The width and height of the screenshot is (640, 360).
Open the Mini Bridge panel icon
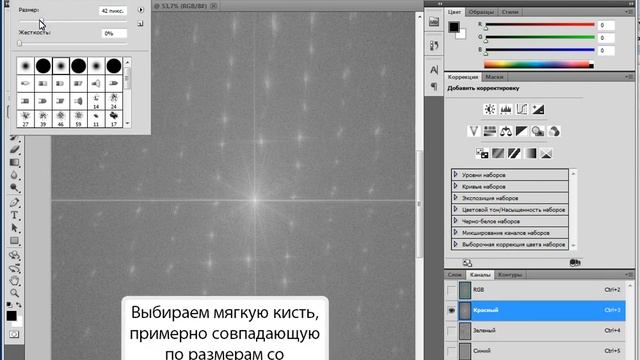[x=434, y=22]
